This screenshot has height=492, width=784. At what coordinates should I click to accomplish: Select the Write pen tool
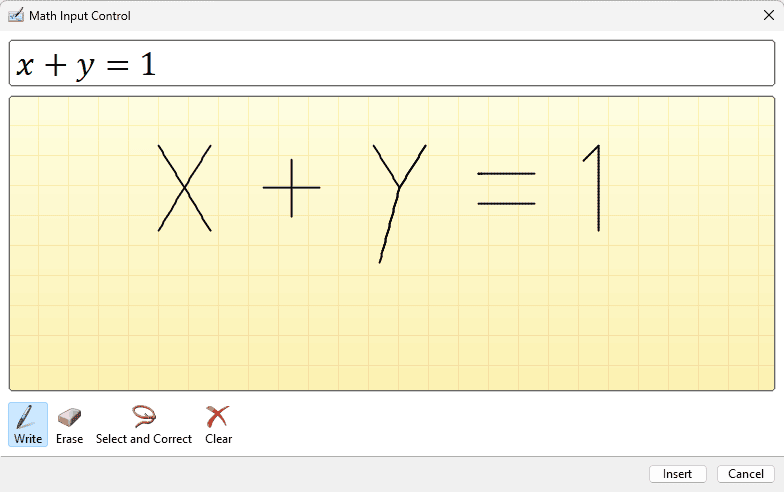[28, 424]
